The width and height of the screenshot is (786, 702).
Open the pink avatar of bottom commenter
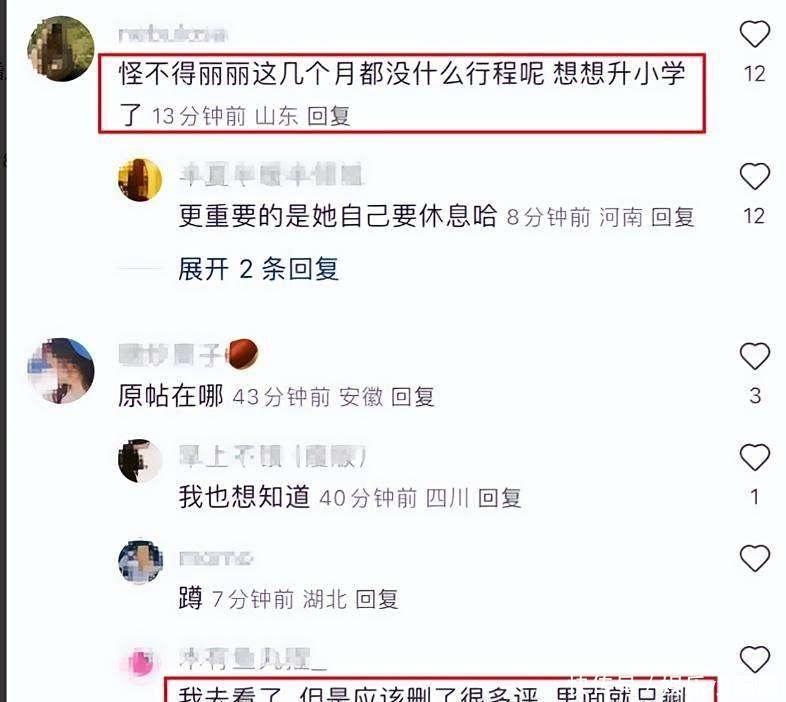[x=140, y=662]
